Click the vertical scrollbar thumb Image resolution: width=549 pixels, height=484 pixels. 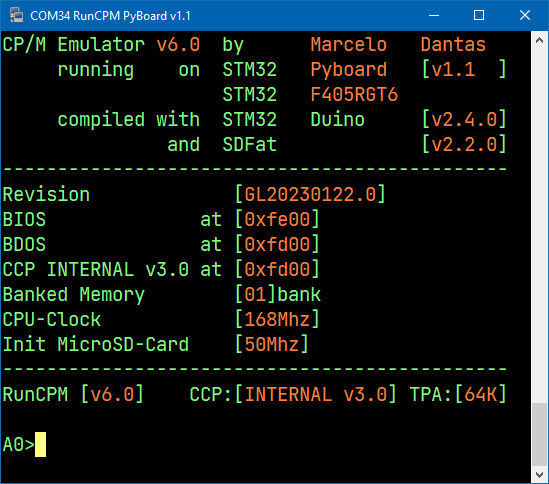[x=540, y=435]
